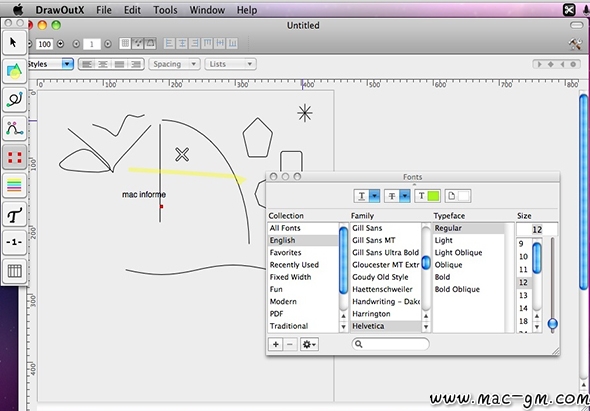
Task: Select font size 14 in list
Action: [523, 308]
